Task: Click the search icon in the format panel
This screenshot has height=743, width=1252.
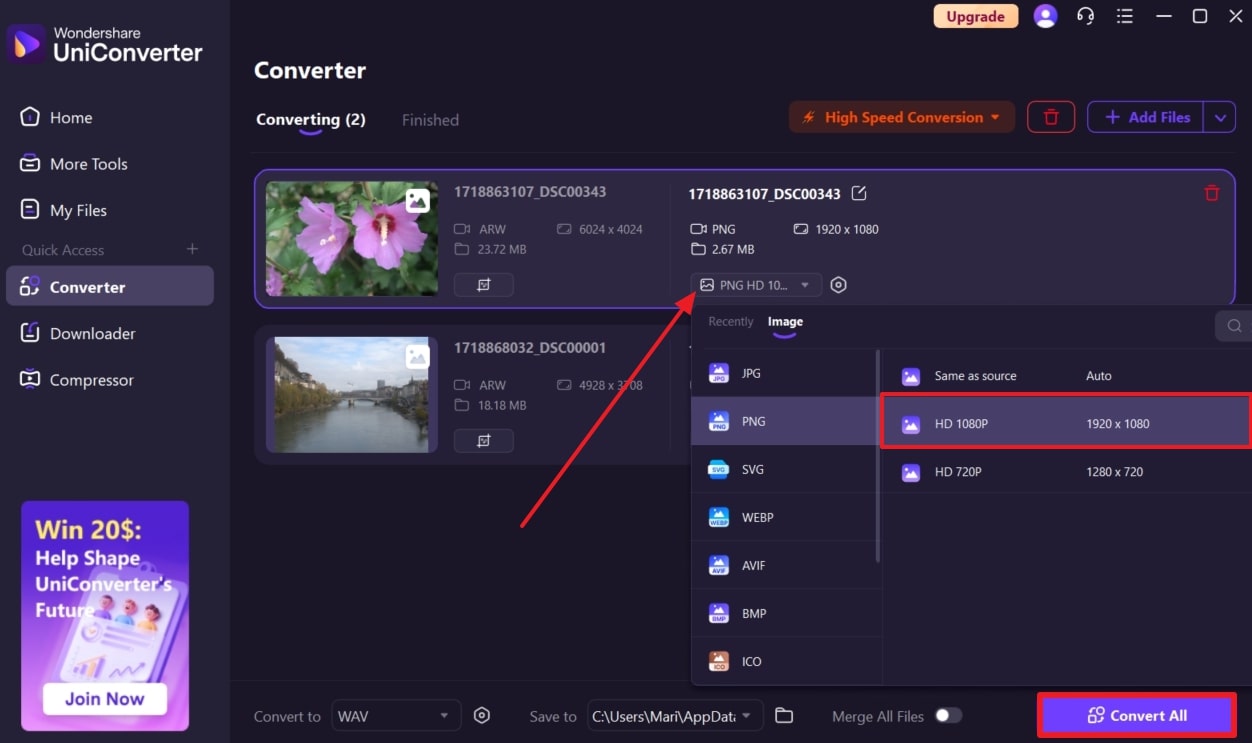Action: 1234,325
